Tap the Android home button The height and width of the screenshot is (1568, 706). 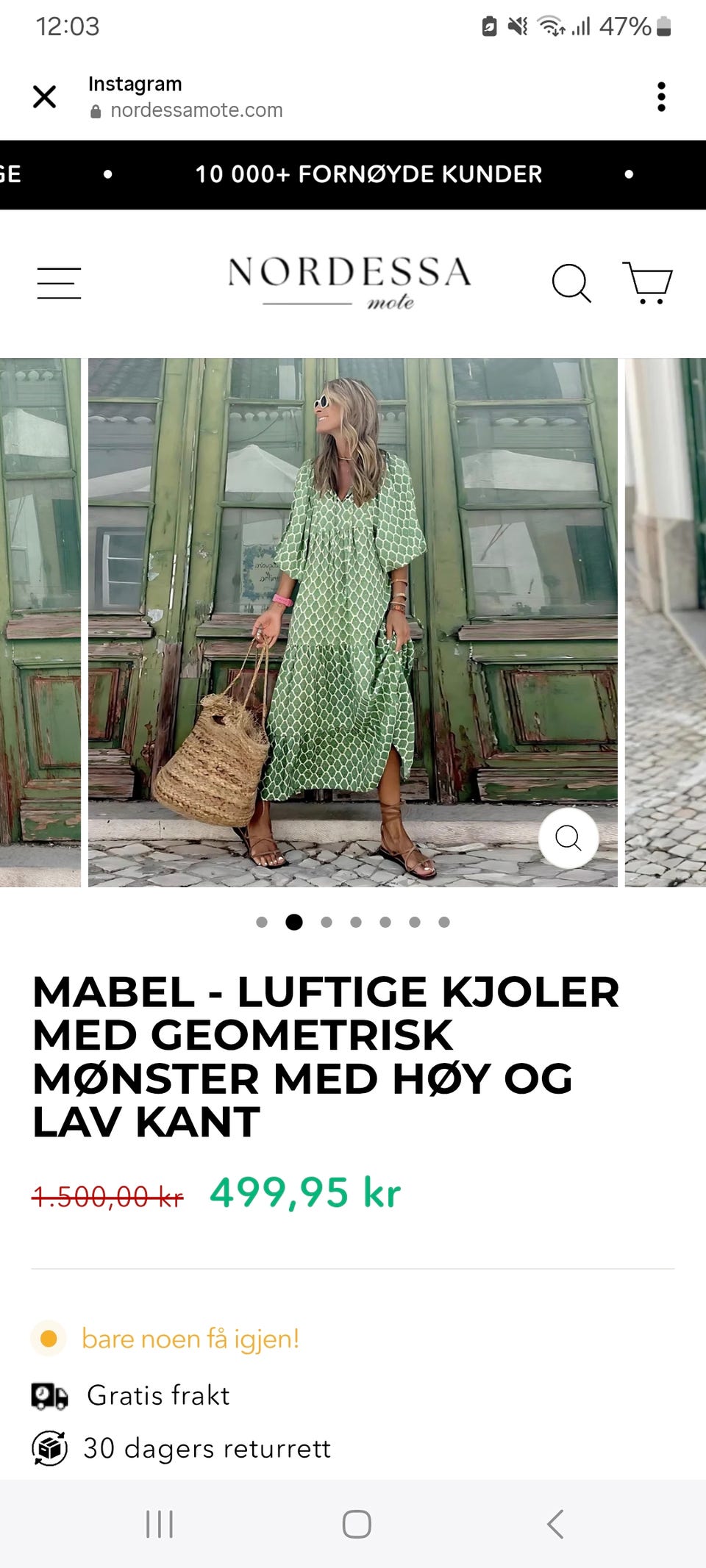click(x=357, y=1524)
